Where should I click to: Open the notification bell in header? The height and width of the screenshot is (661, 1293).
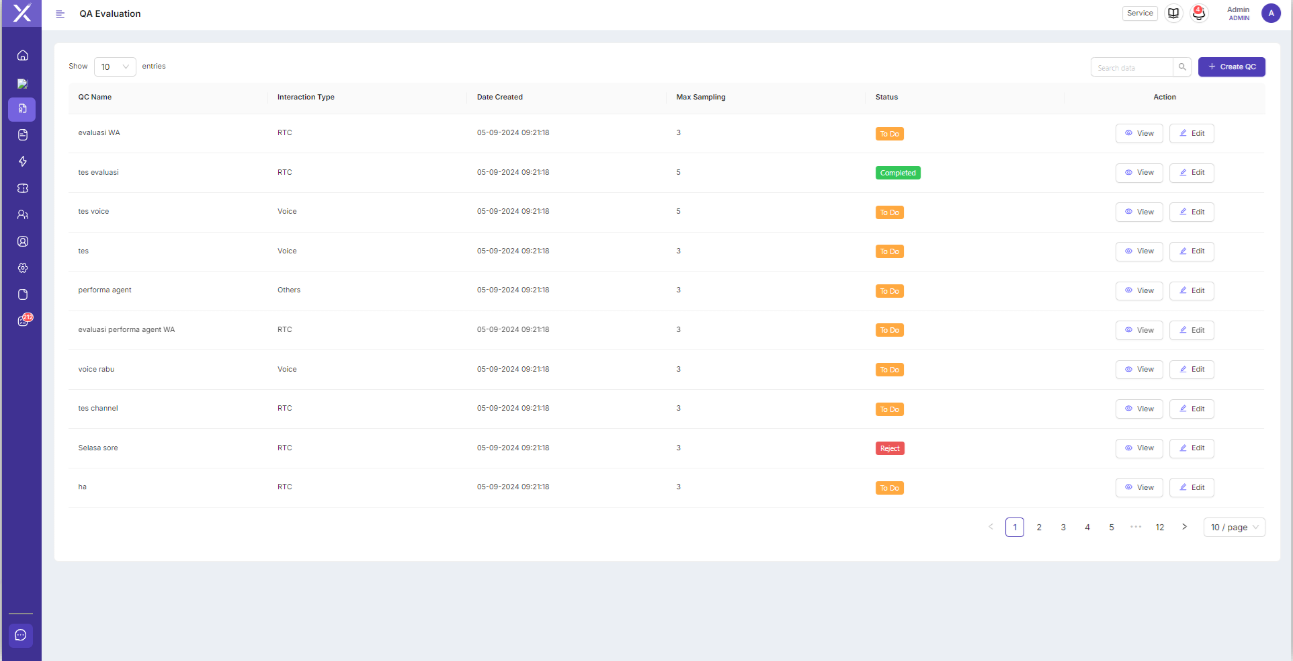[x=1199, y=13]
